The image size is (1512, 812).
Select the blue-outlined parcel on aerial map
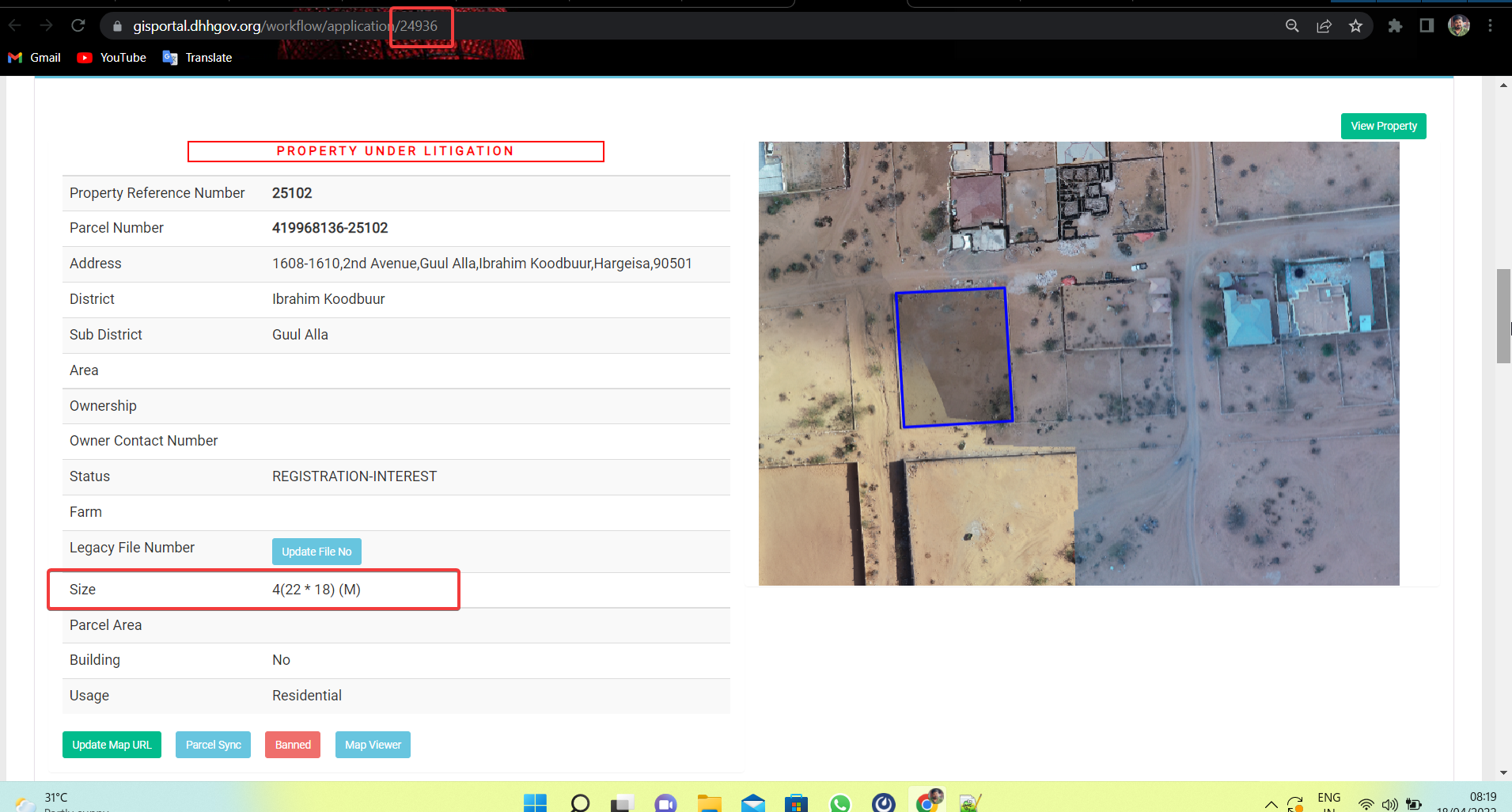954,357
